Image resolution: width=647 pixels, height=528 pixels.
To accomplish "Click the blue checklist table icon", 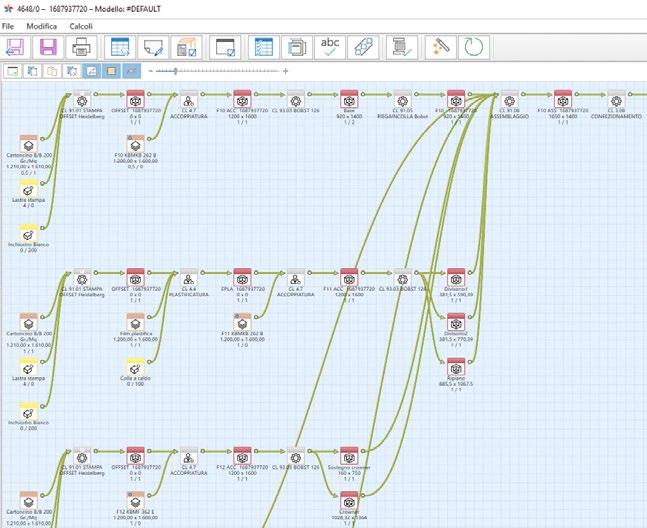I will [264, 47].
